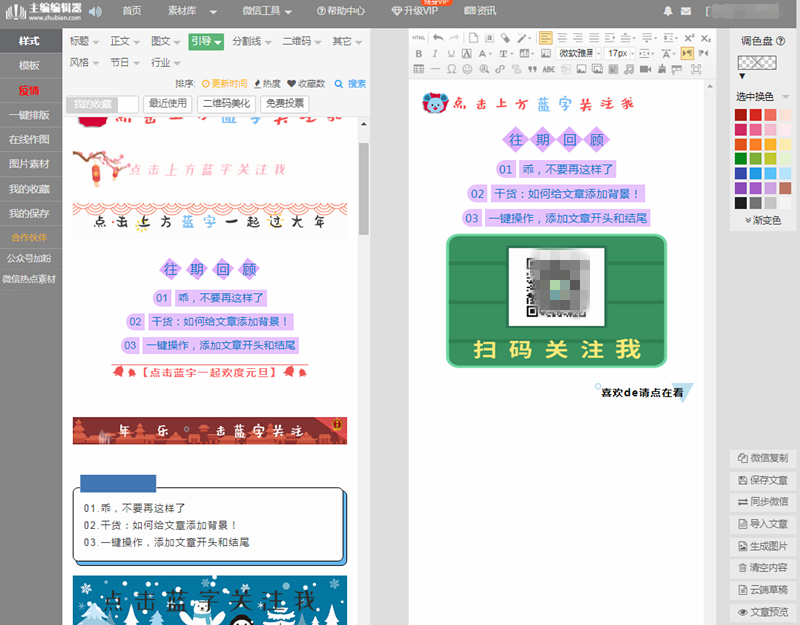Image resolution: width=800 pixels, height=625 pixels.
Task: Select the red 年乐 banner template thumbnail
Action: (210, 431)
